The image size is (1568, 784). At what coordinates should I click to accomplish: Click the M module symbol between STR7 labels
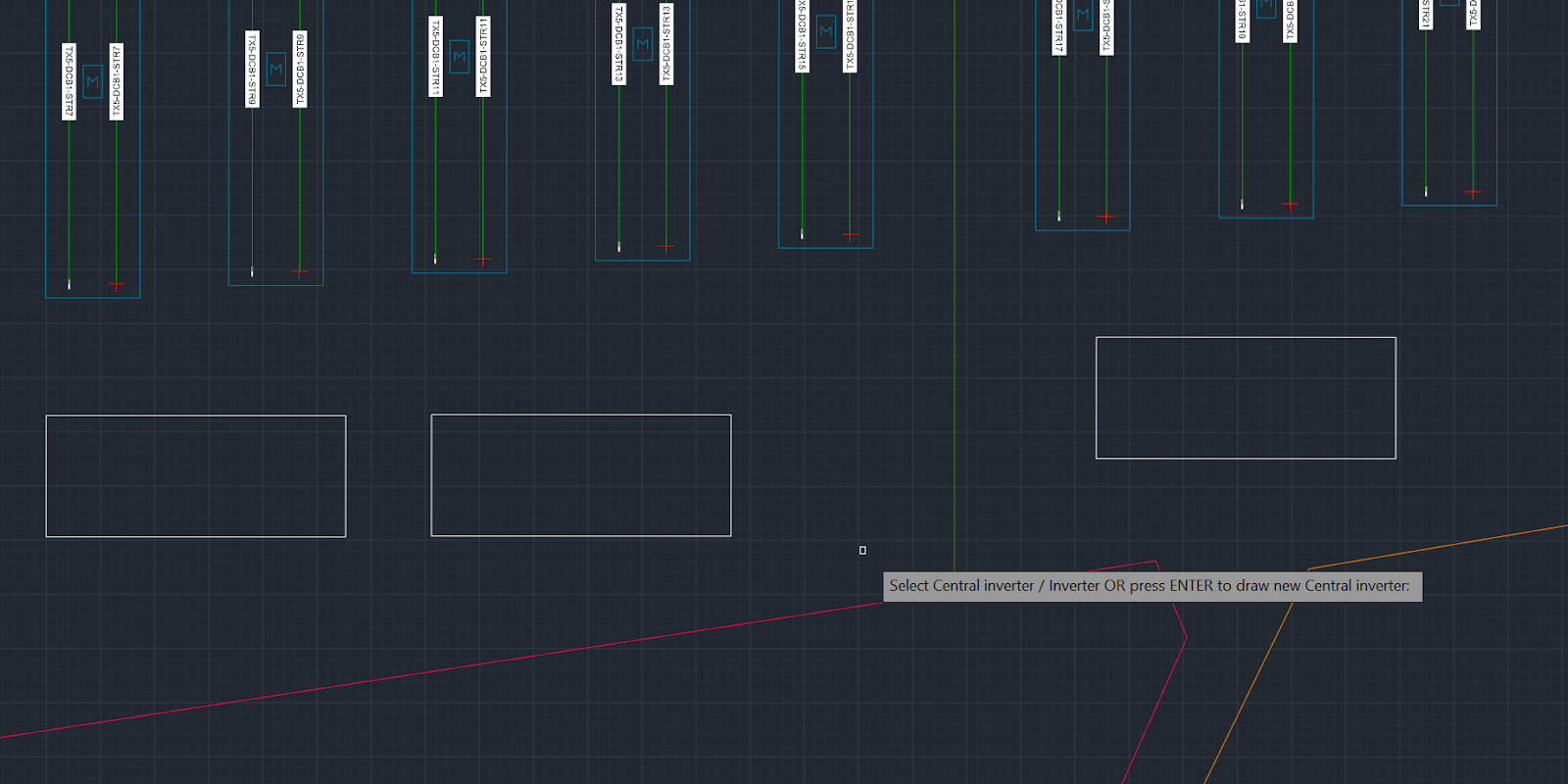click(x=93, y=81)
